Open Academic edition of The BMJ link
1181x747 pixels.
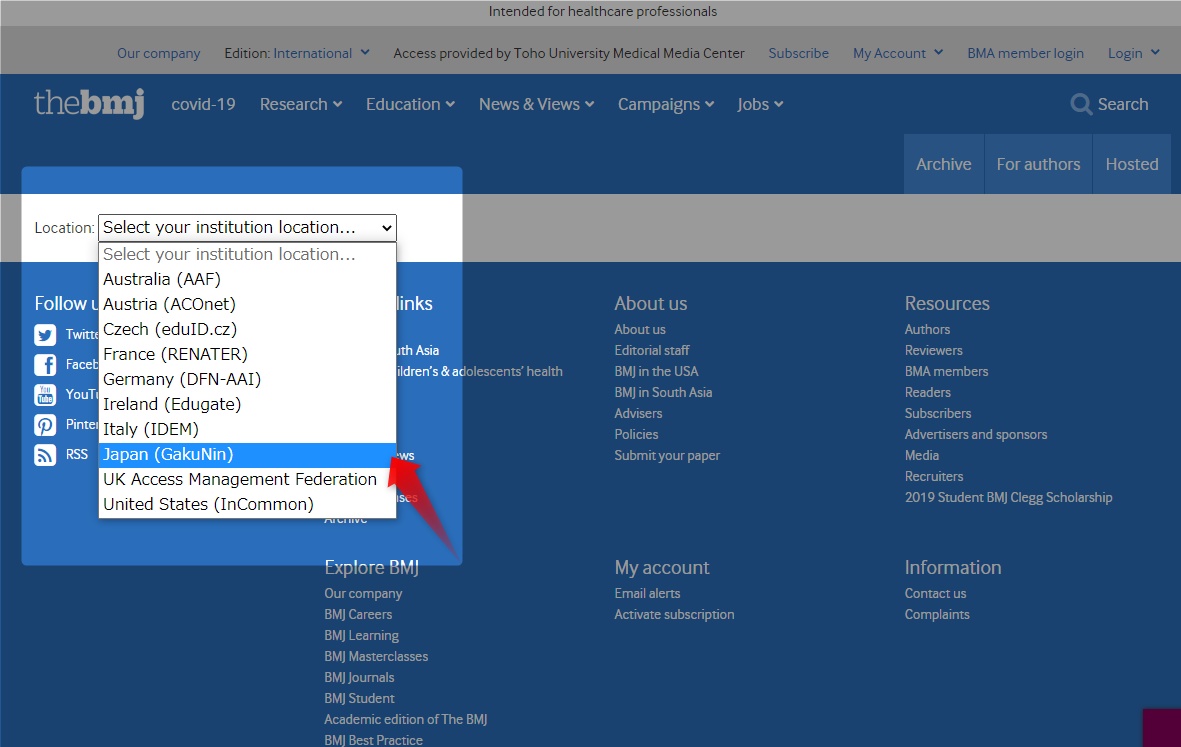tap(405, 720)
